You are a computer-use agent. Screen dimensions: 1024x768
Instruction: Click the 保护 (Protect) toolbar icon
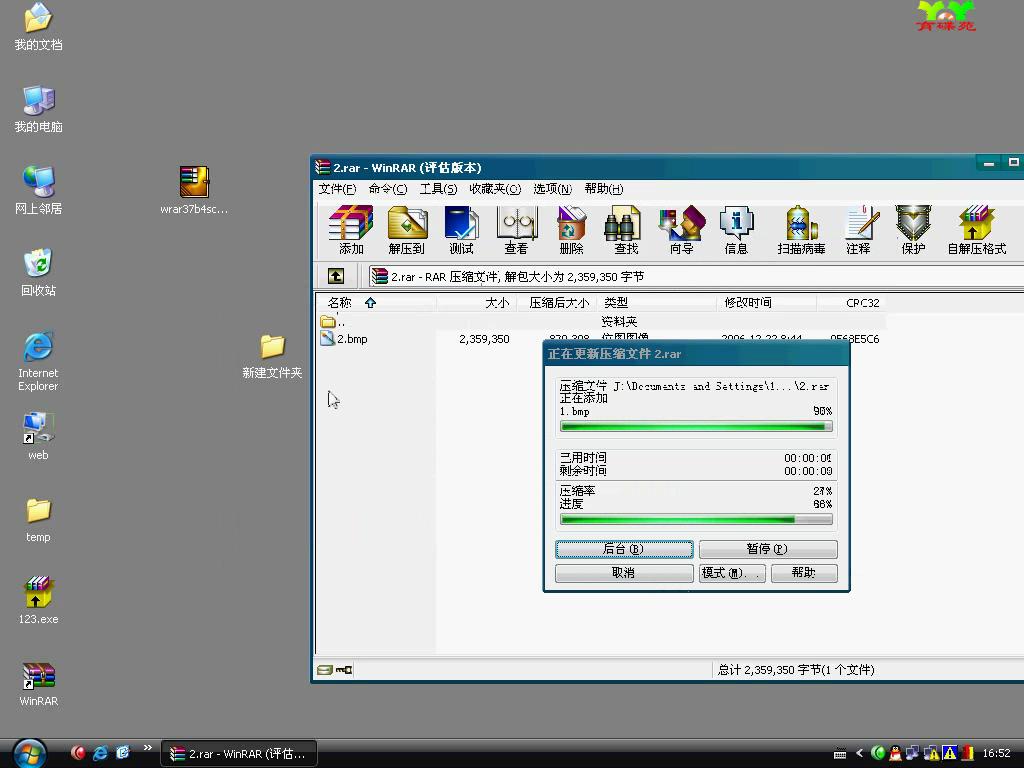click(x=913, y=229)
